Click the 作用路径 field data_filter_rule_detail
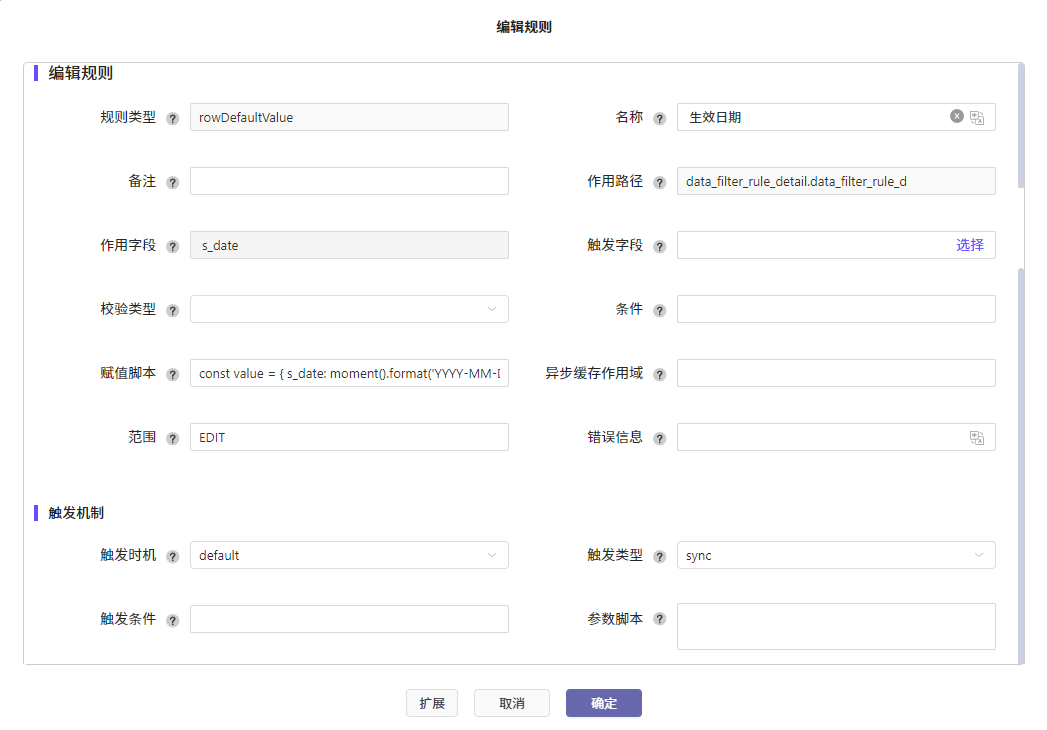Viewport: 1047px width, 730px height. pos(836,181)
